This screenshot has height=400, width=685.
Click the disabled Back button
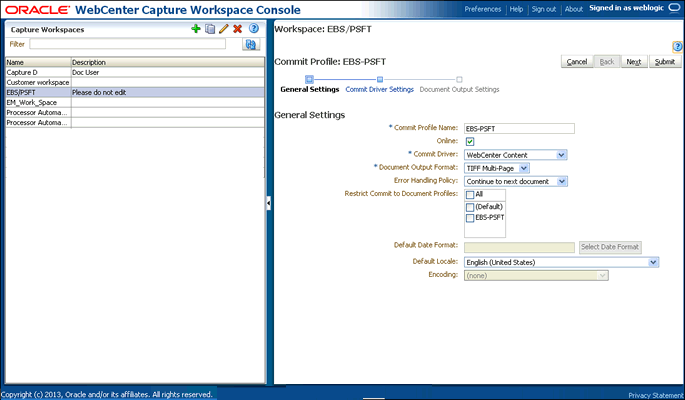coord(607,62)
